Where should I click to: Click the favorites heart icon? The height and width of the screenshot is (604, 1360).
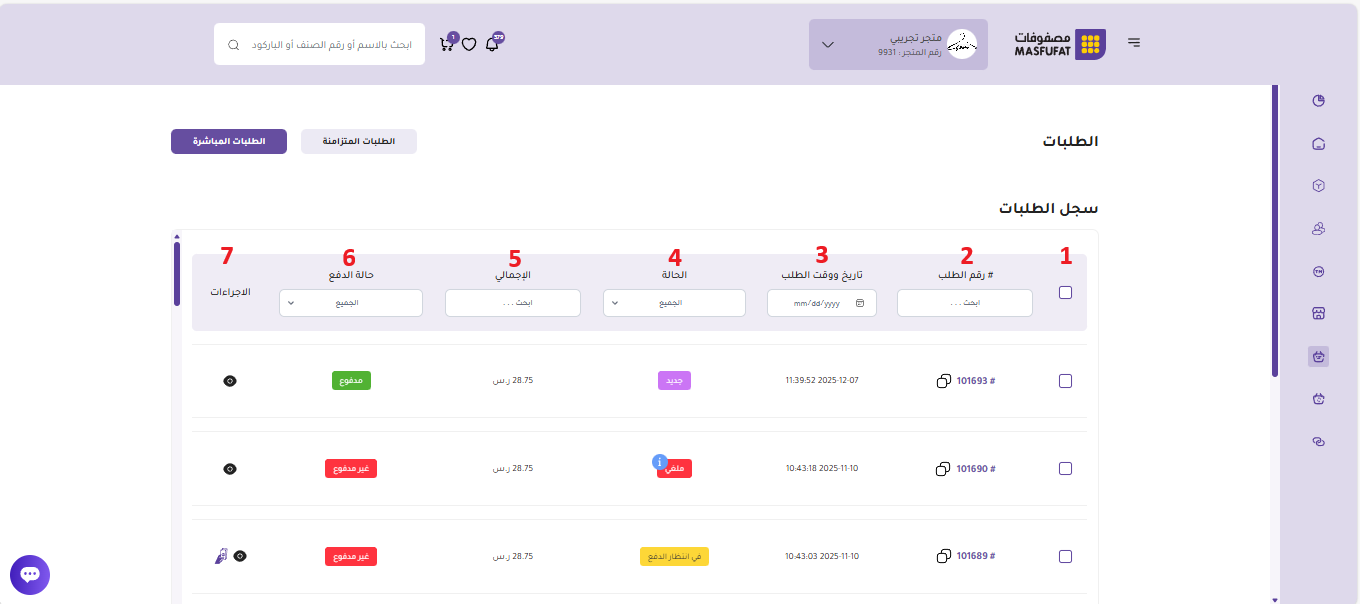469,44
